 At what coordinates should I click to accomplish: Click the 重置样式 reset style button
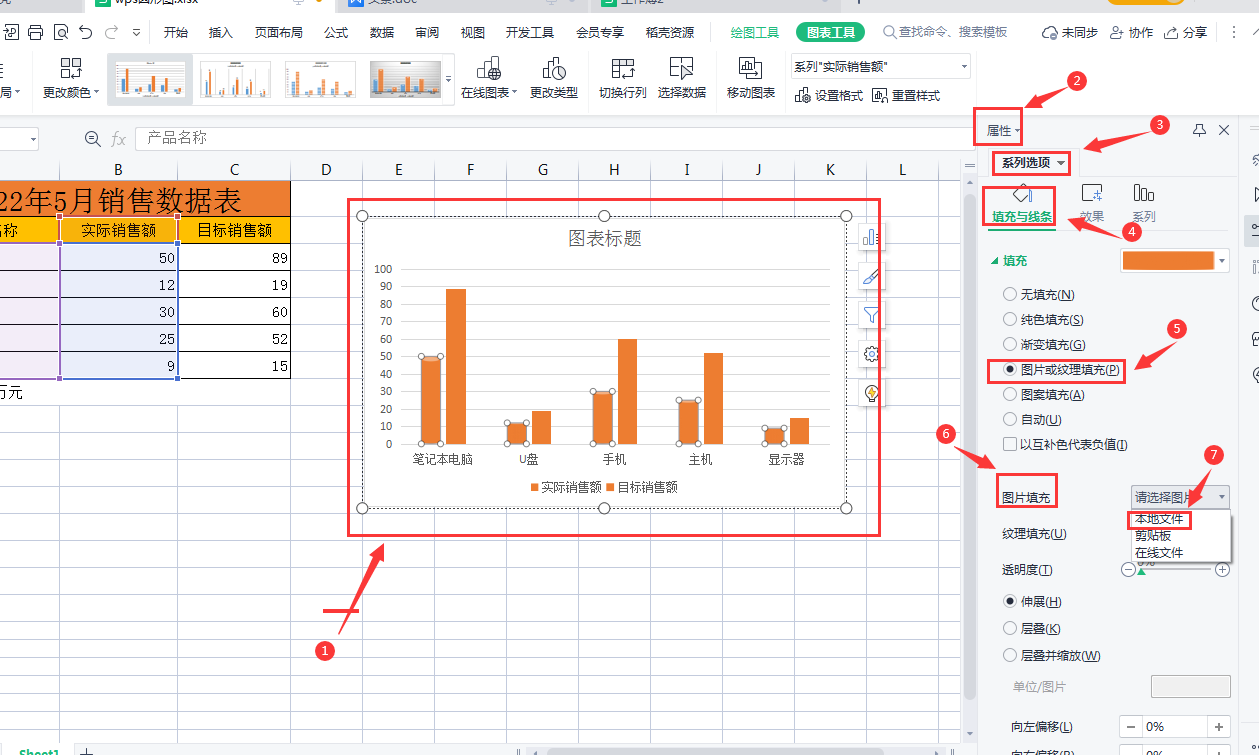pos(906,96)
